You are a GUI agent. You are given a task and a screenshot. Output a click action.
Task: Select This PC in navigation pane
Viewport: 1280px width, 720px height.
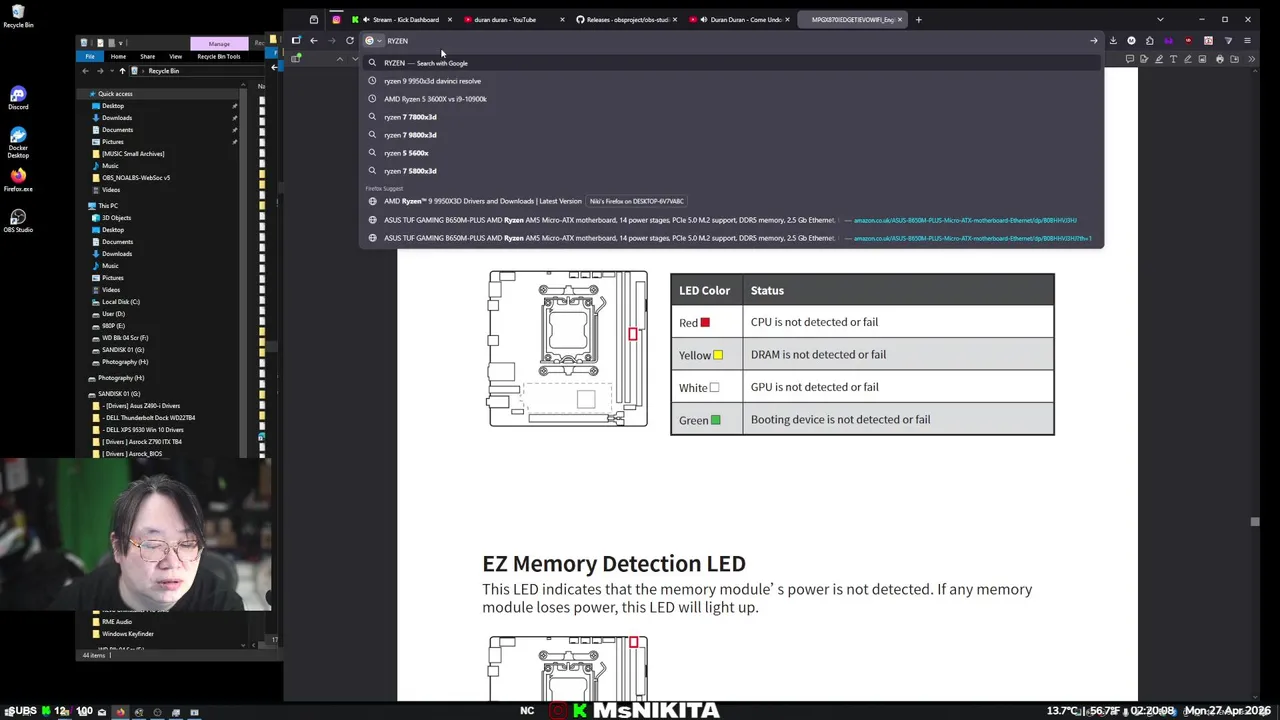[108, 206]
